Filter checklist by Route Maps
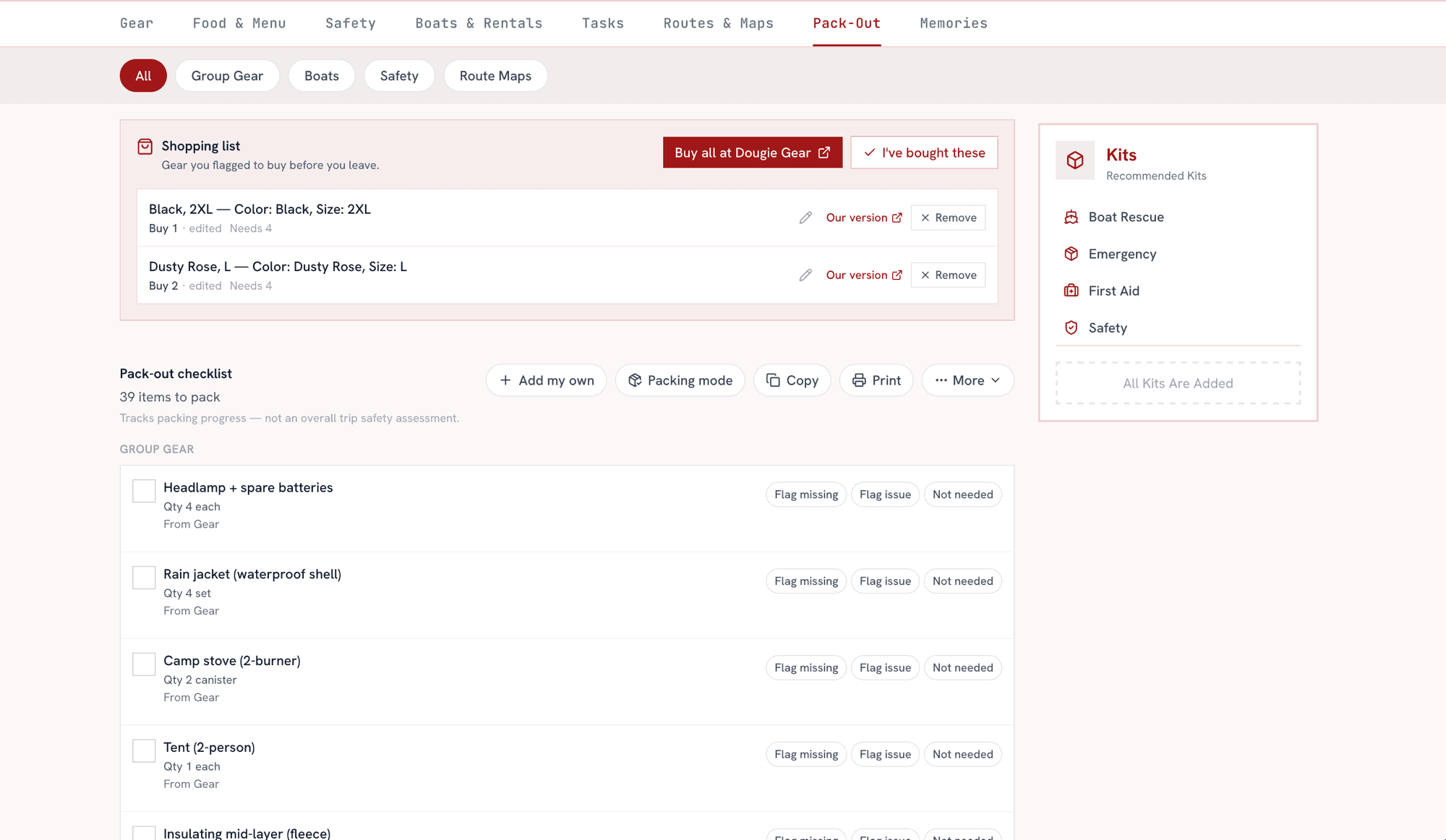The image size is (1446, 840). (495, 76)
